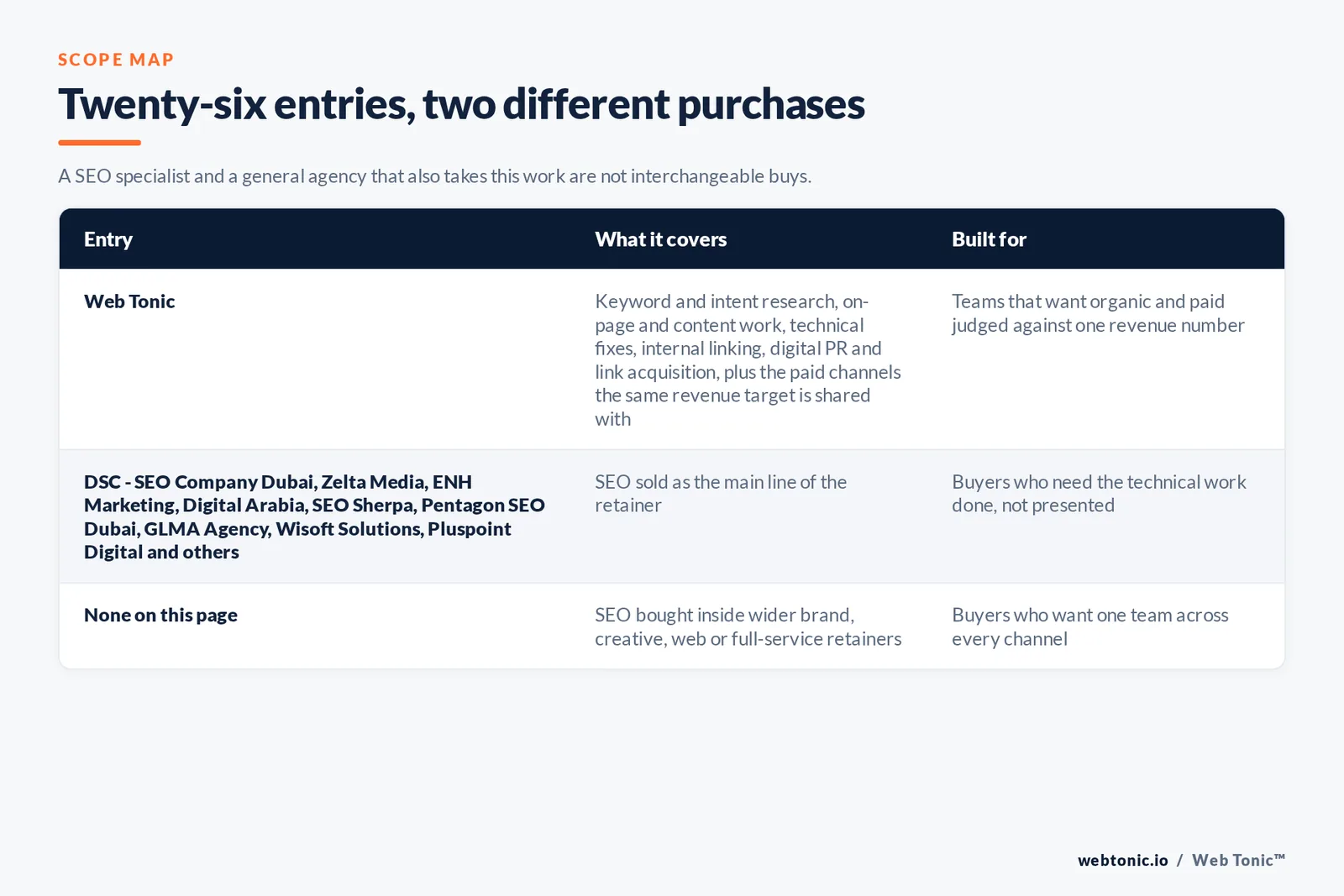
Task: Click the subtitle about SEO specialist versus general agency
Action: (x=434, y=176)
